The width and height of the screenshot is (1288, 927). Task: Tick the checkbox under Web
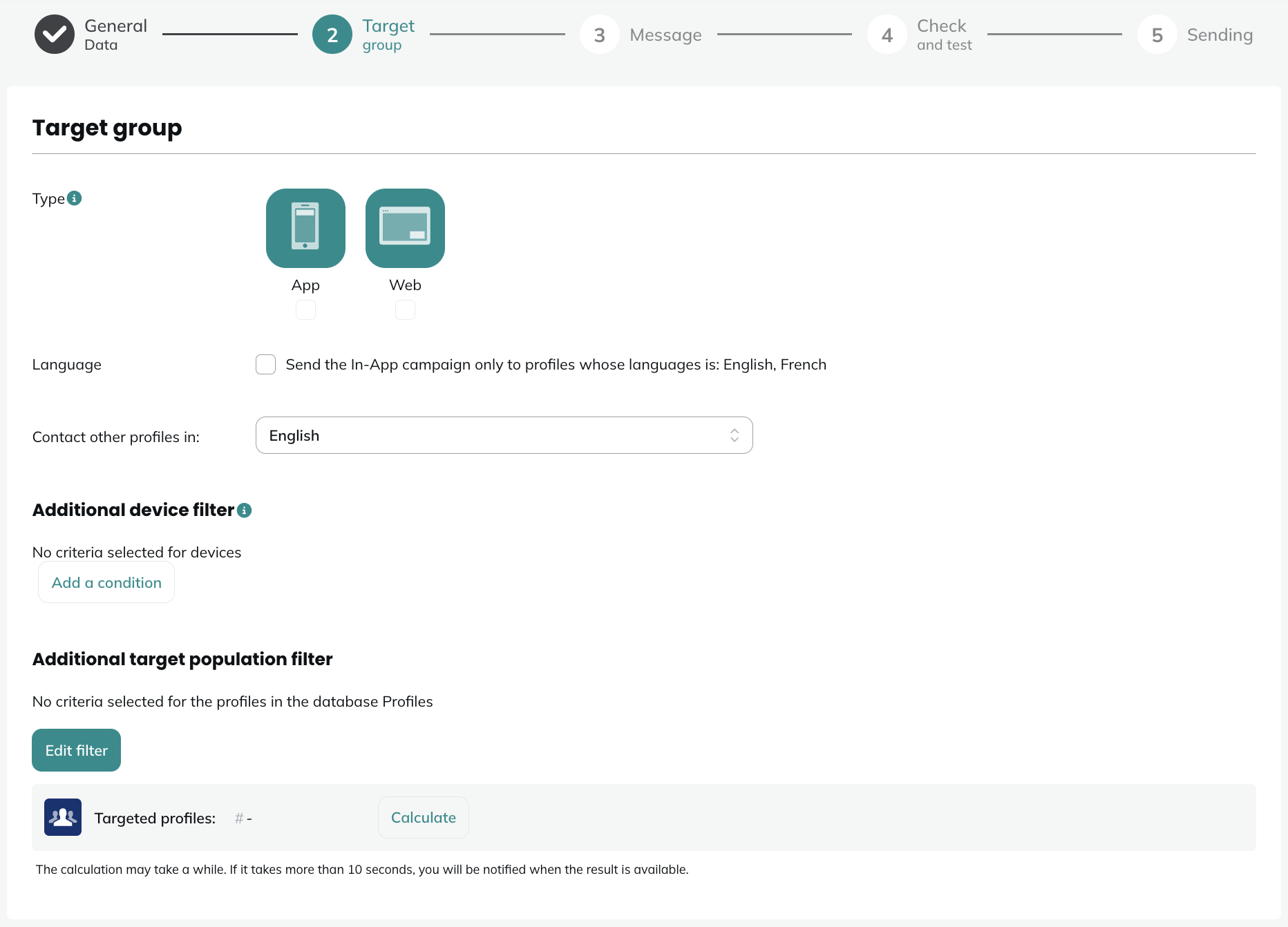point(405,309)
